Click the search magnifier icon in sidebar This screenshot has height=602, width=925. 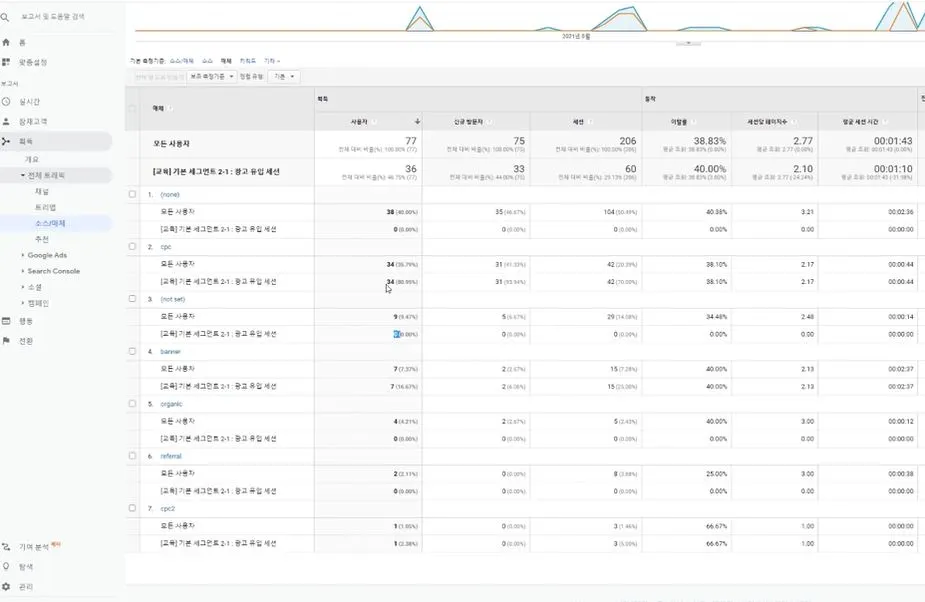point(5,17)
